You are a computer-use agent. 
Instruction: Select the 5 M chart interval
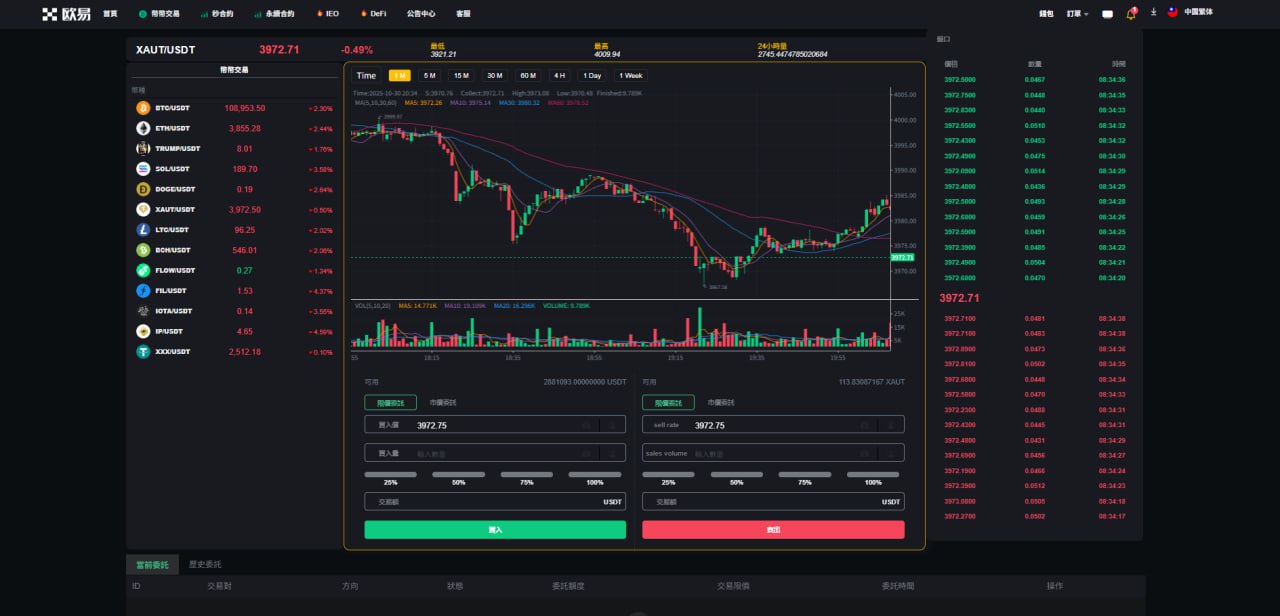[429, 76]
